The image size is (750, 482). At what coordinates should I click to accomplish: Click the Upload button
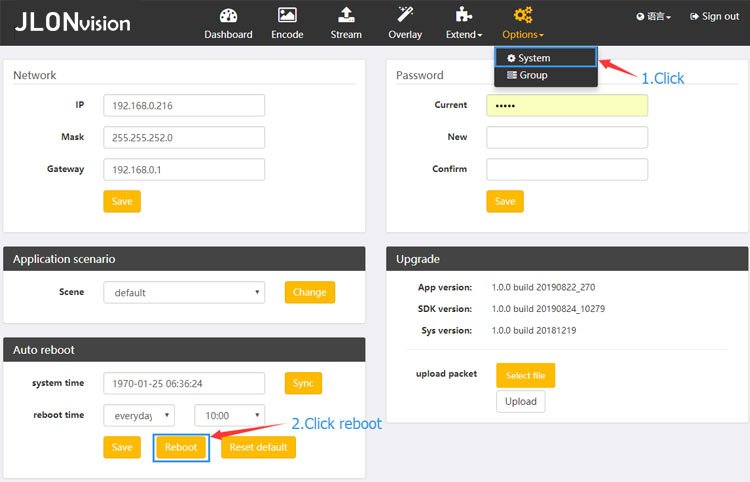click(521, 401)
